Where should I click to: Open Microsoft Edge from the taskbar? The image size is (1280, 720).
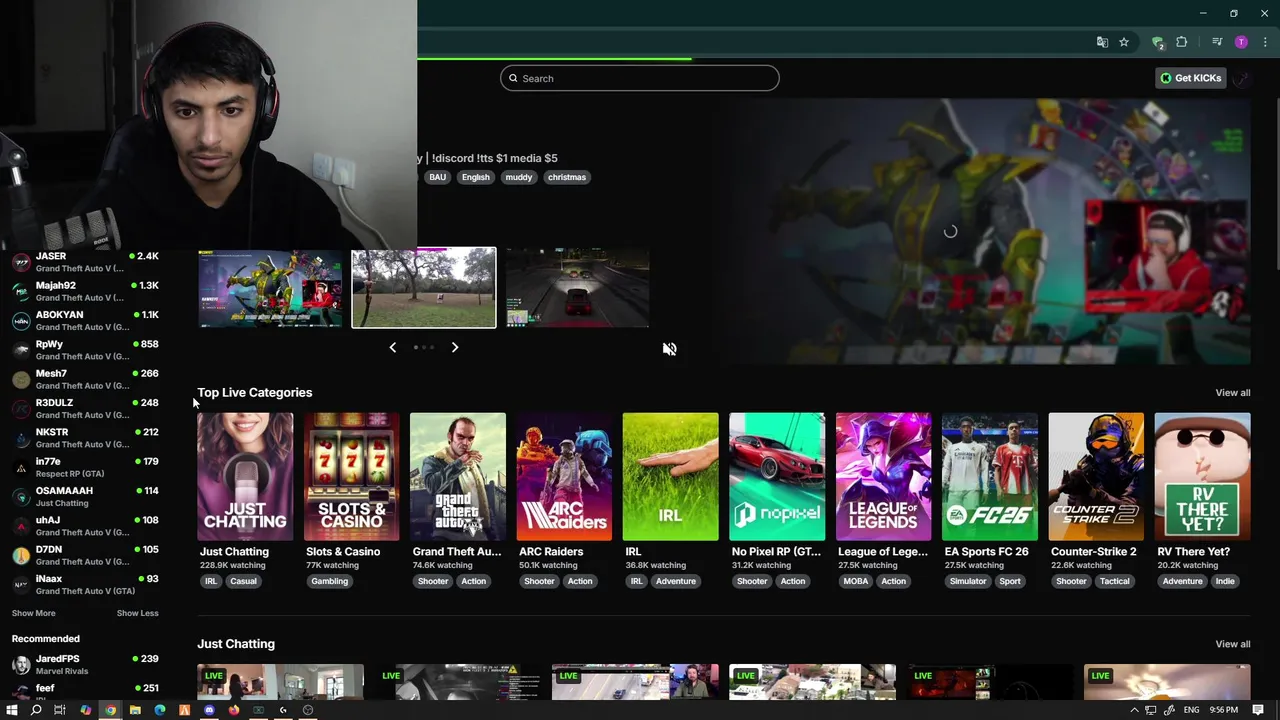[160, 710]
